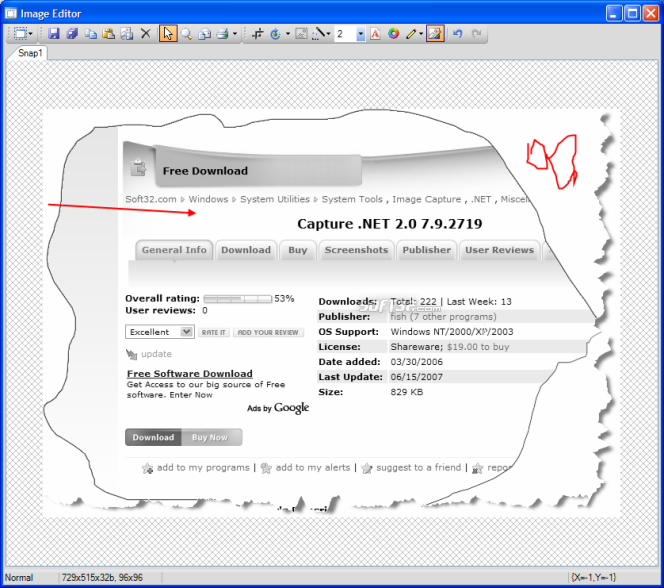The width and height of the screenshot is (664, 588).
Task: Click the resize image icon
Action: tap(301, 33)
